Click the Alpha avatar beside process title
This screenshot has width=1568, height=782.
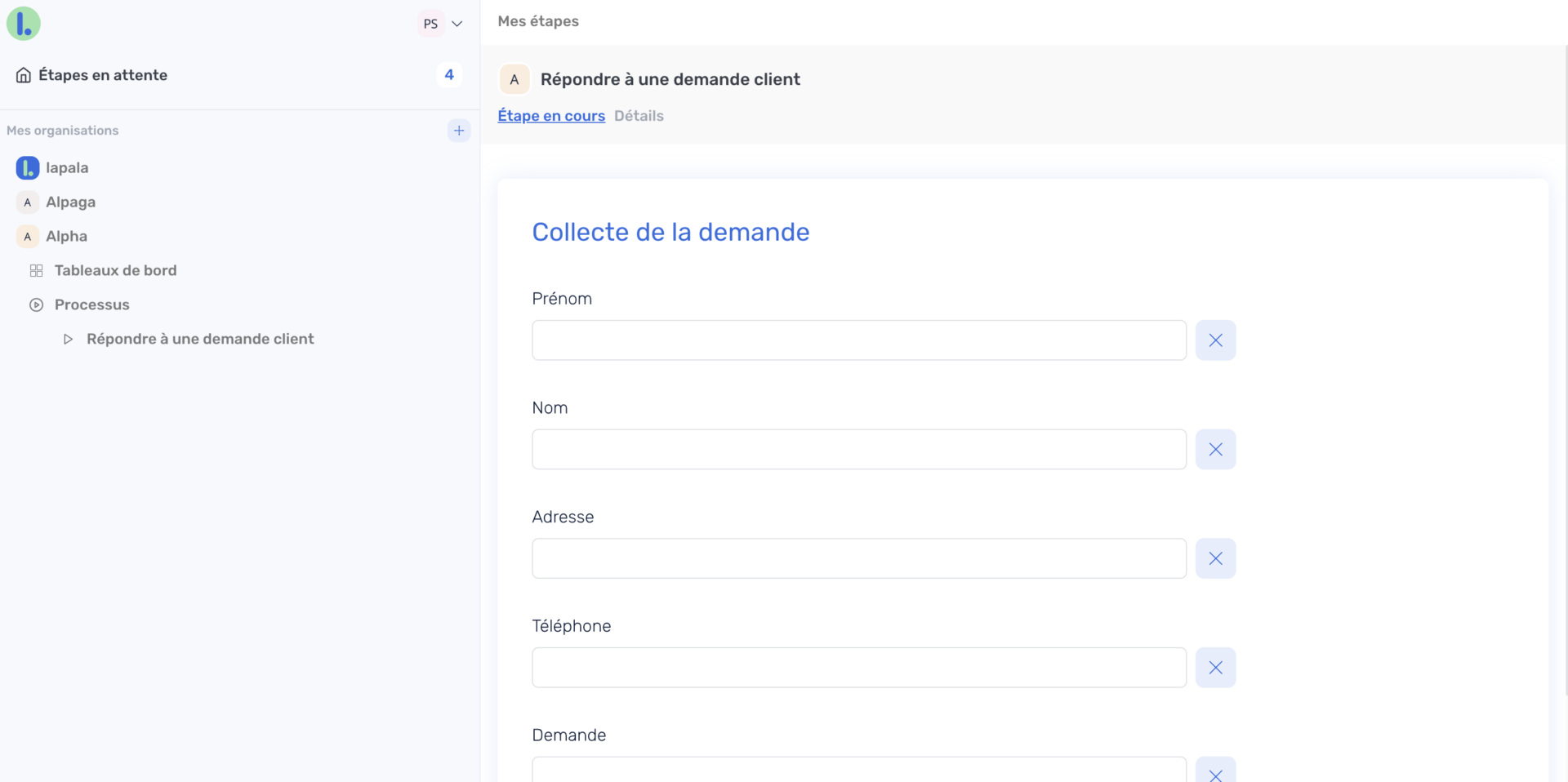pyautogui.click(x=514, y=80)
